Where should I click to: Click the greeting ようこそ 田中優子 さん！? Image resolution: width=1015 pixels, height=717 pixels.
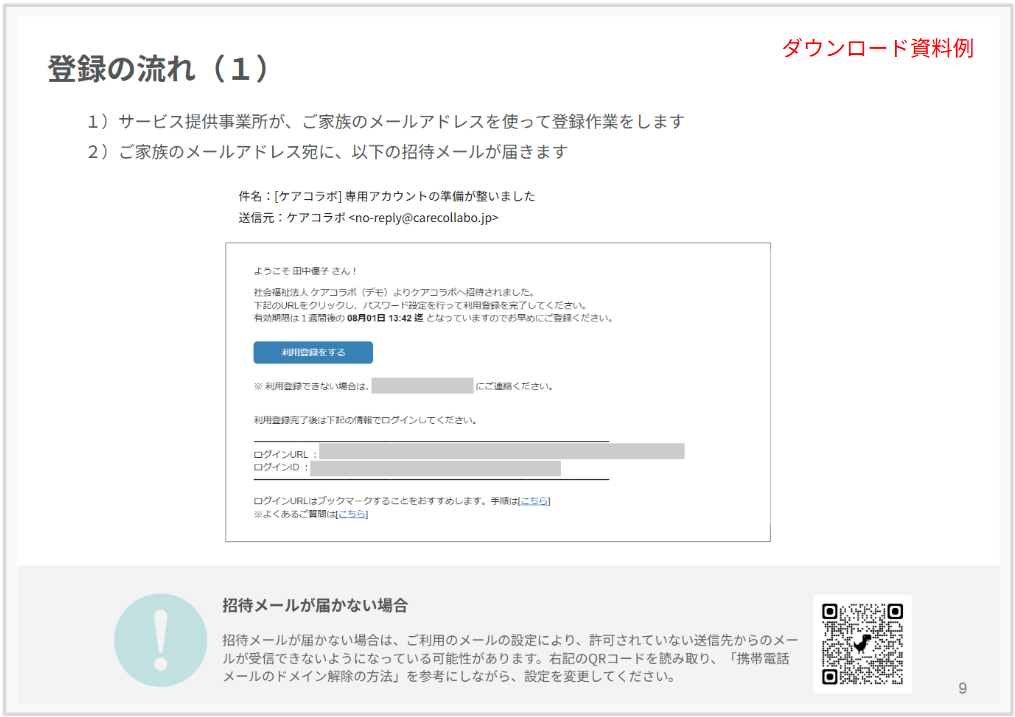(305, 271)
